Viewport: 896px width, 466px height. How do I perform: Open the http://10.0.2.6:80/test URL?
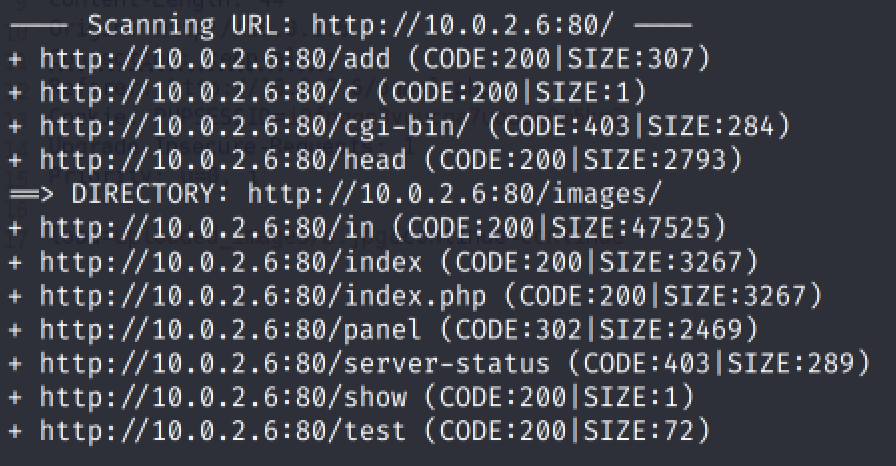click(x=223, y=431)
